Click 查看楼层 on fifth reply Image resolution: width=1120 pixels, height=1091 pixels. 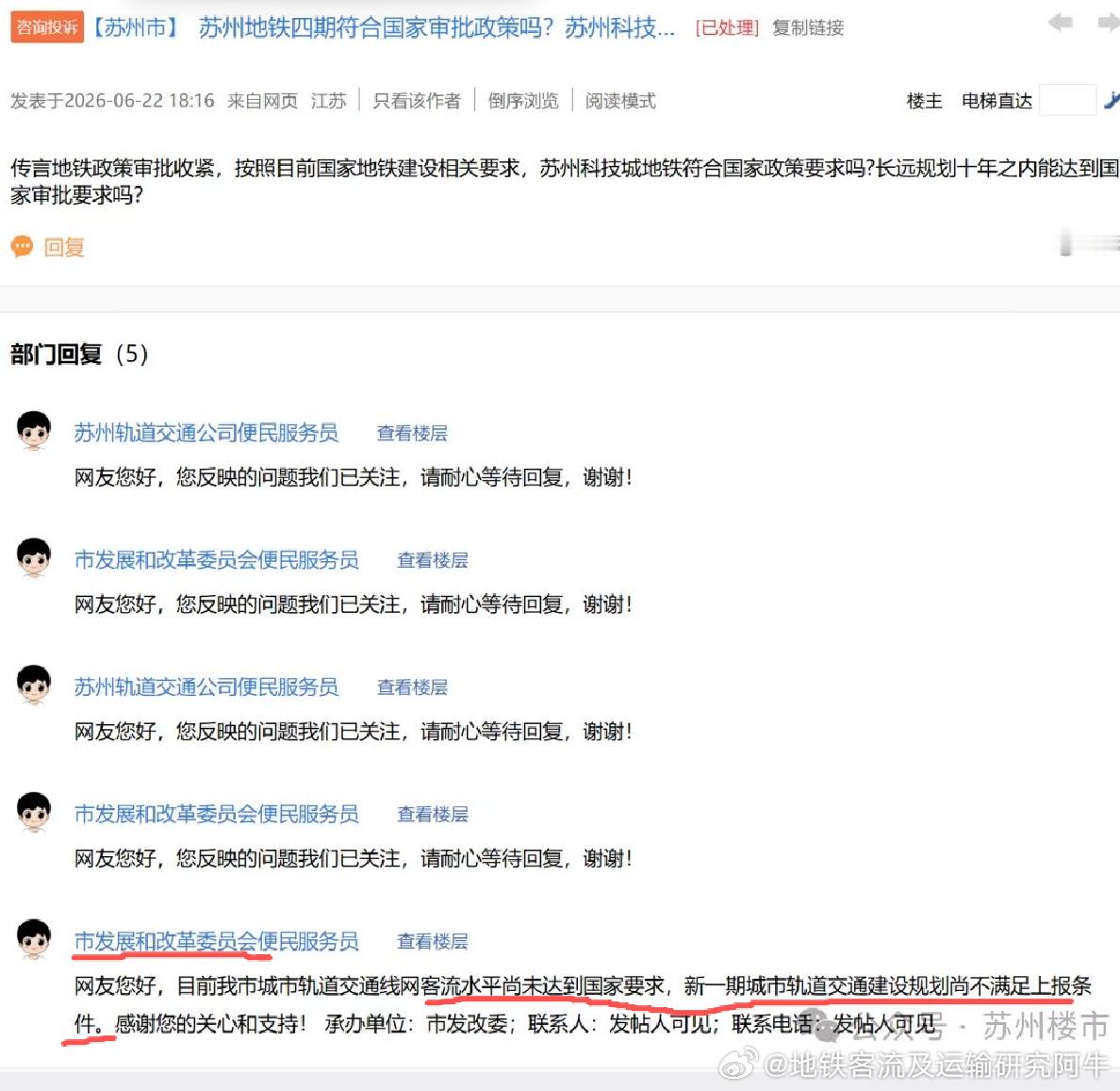coord(433,942)
